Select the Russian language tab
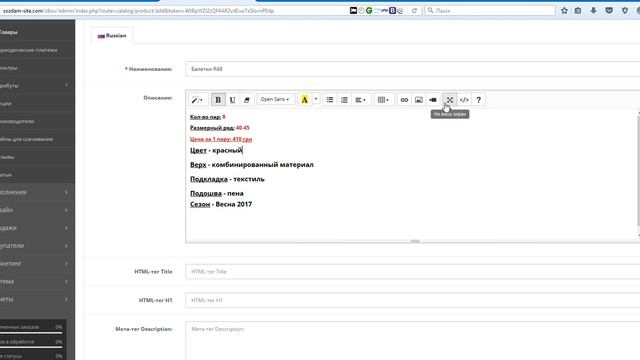Screen dimensions: 640x360 point(112,36)
